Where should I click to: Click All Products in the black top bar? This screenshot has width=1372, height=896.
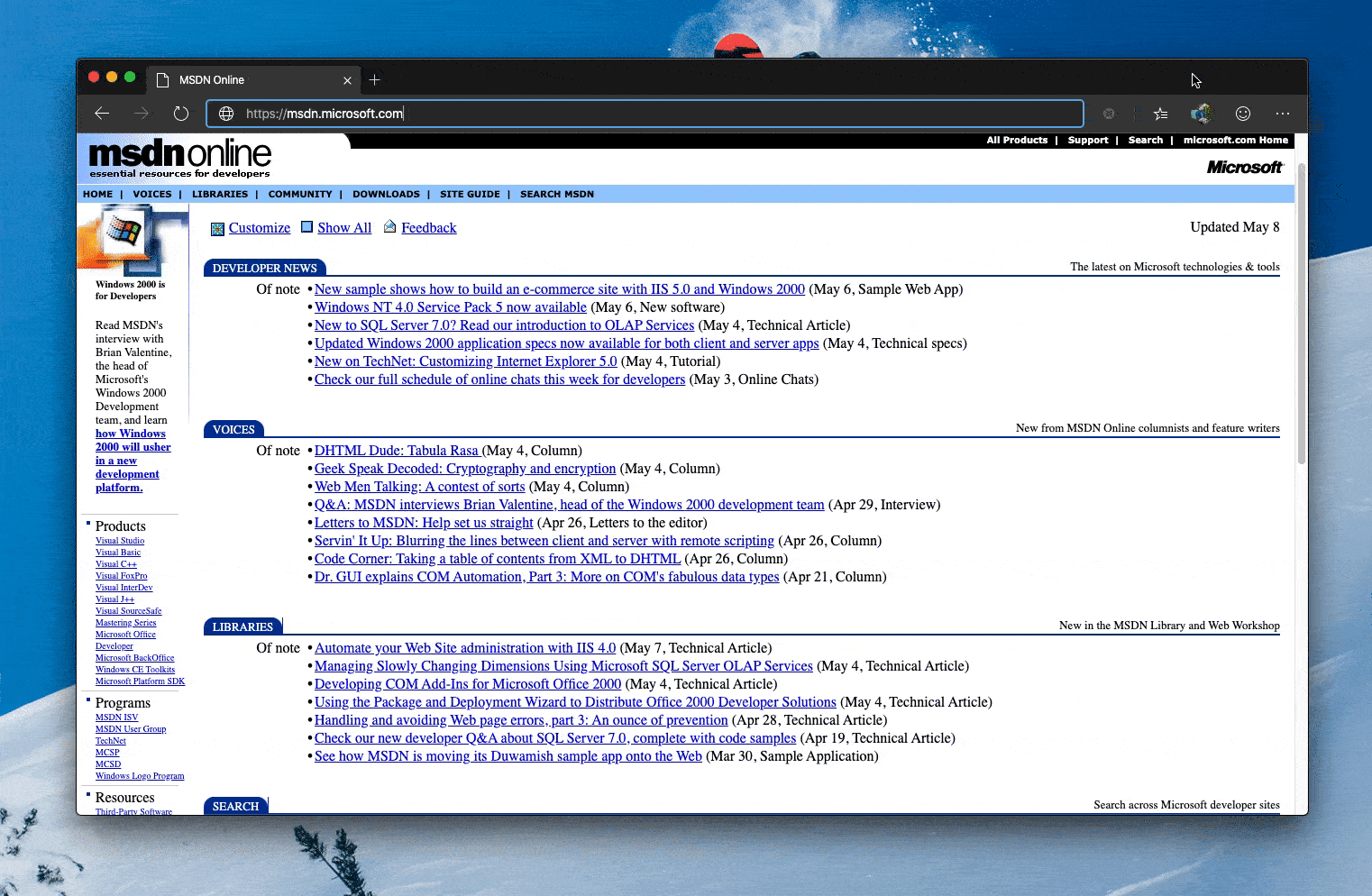tap(1017, 141)
